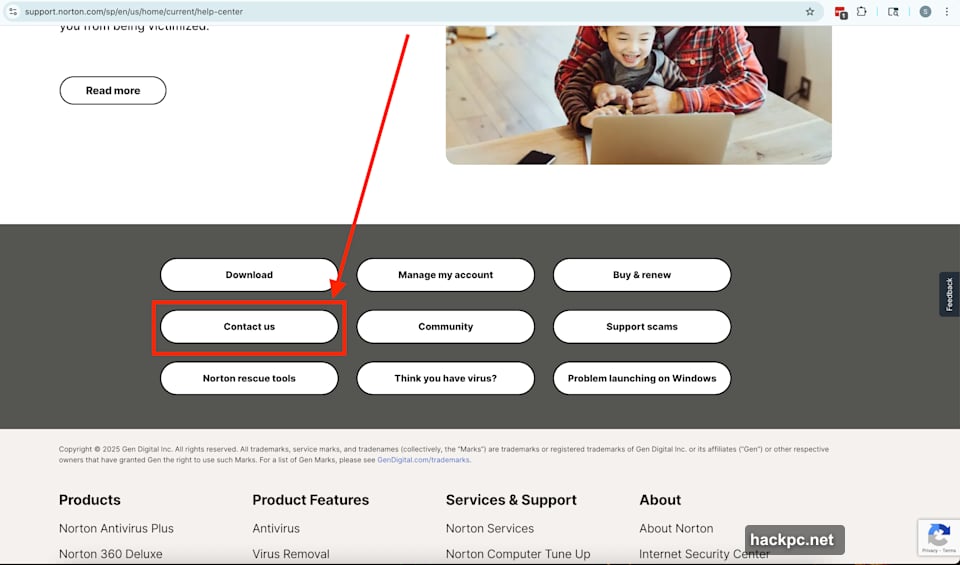This screenshot has width=960, height=565.
Task: Click the site info icon in address bar
Action: [x=12, y=12]
